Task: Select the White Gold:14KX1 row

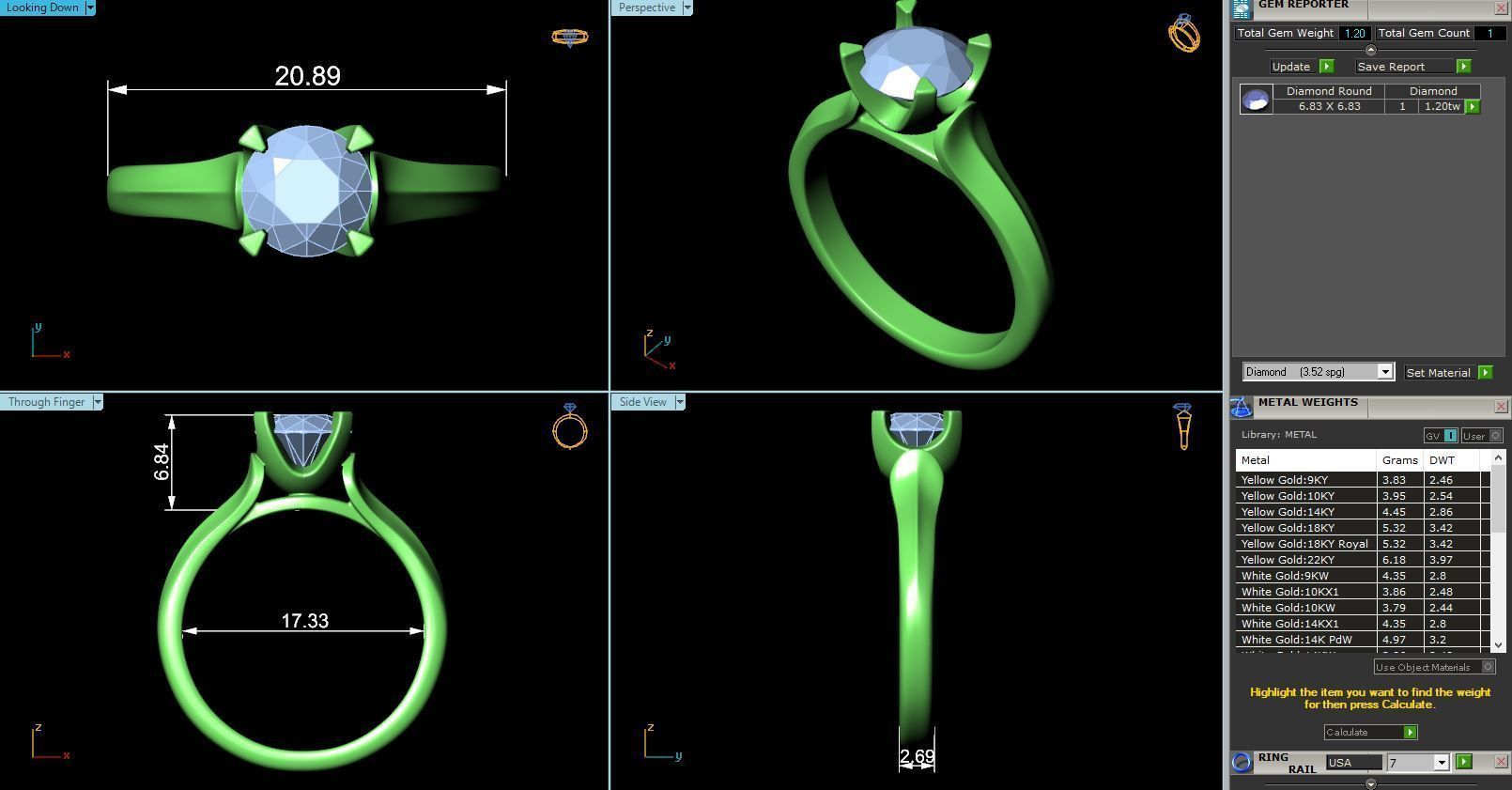Action: tap(1363, 624)
